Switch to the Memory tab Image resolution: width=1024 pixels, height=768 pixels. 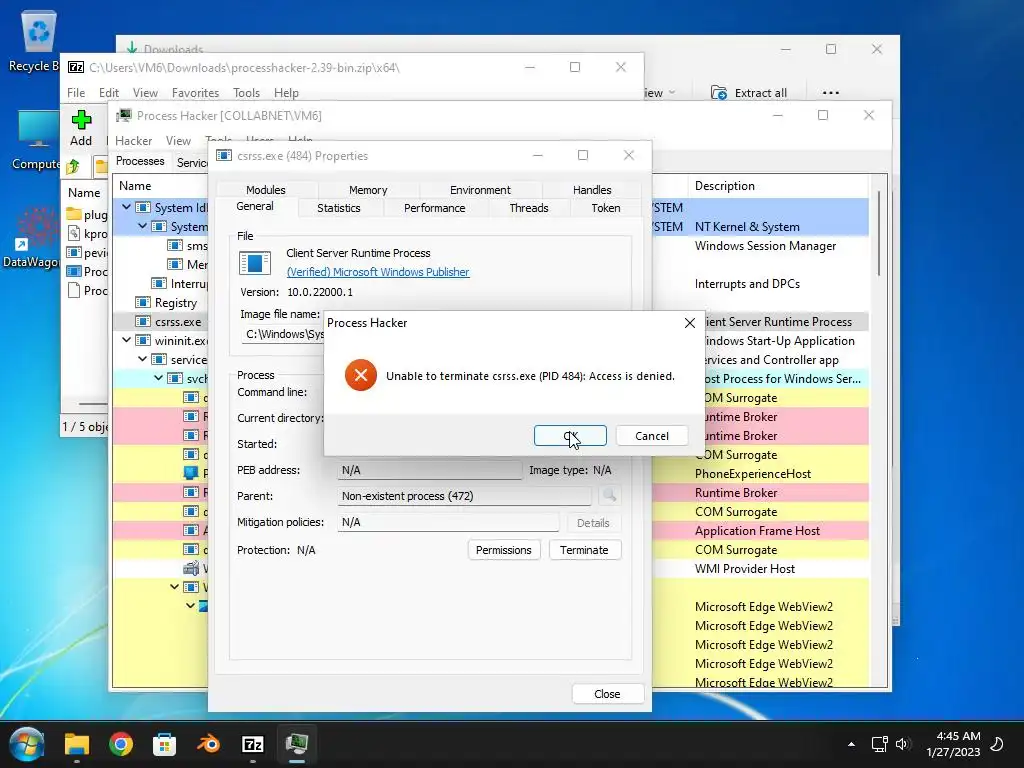click(368, 190)
